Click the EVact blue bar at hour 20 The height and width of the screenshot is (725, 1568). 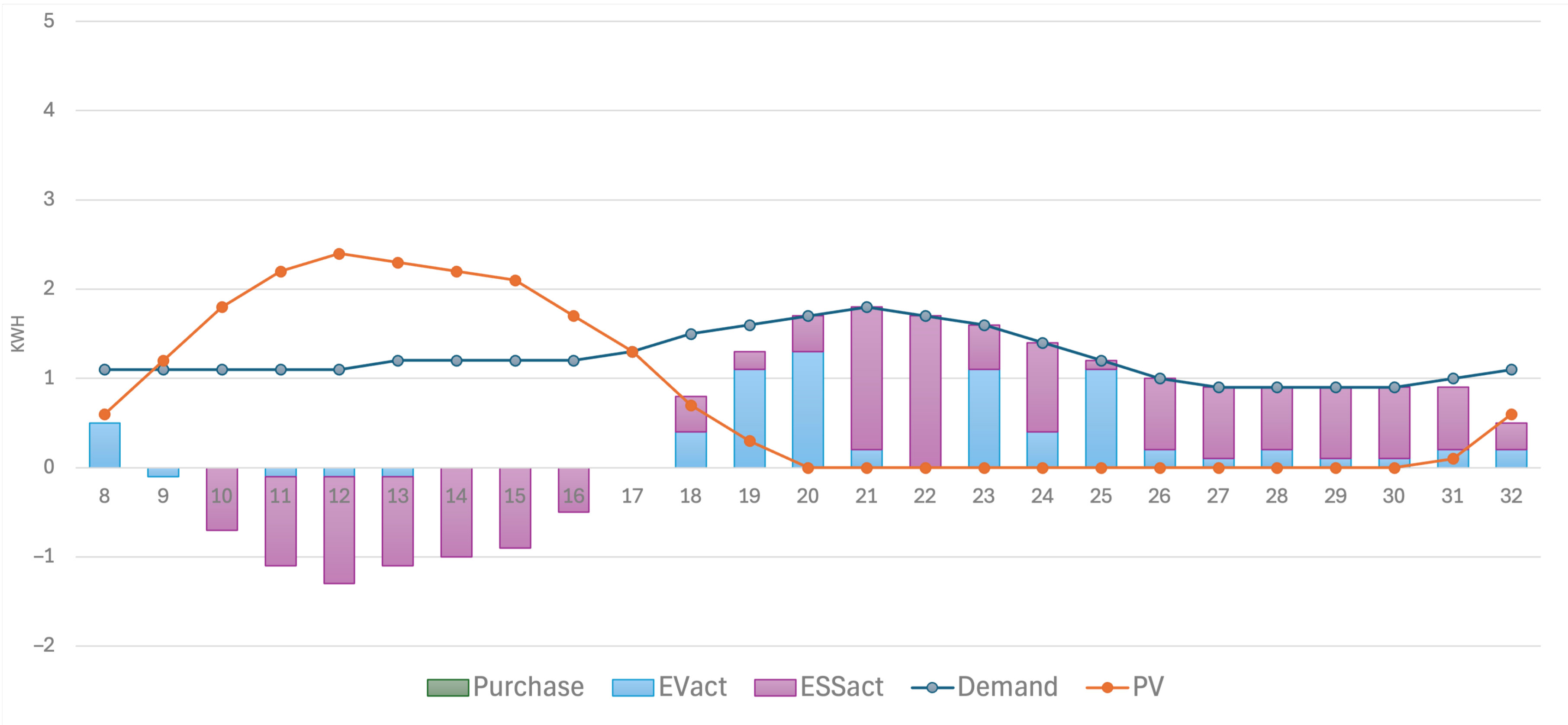[808, 409]
